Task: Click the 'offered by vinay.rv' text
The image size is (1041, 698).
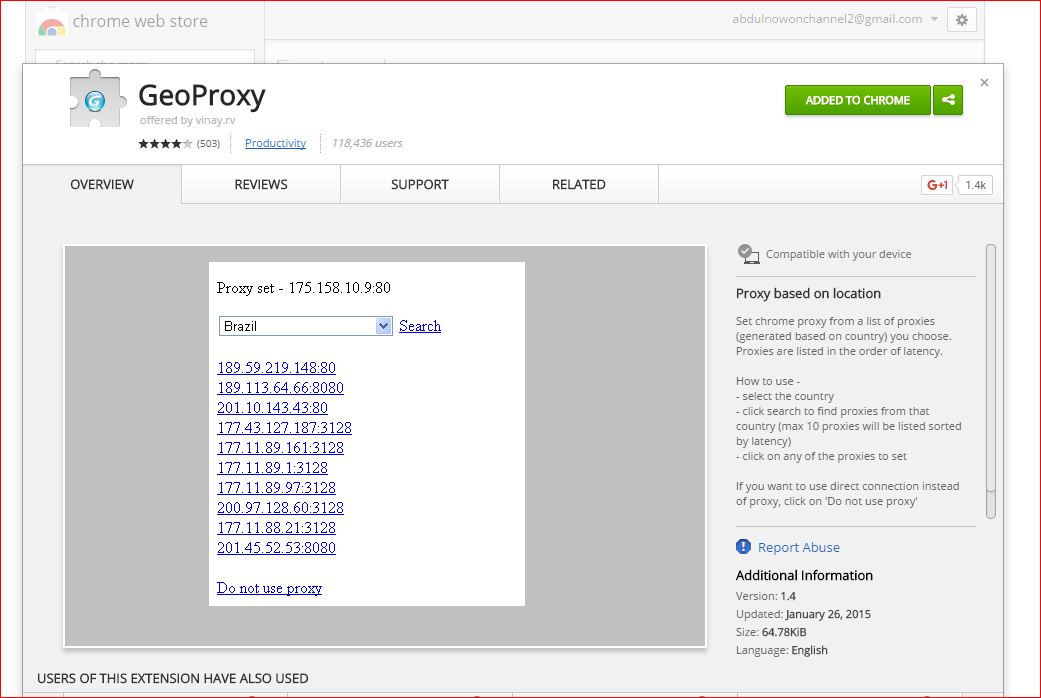Action: 187,120
